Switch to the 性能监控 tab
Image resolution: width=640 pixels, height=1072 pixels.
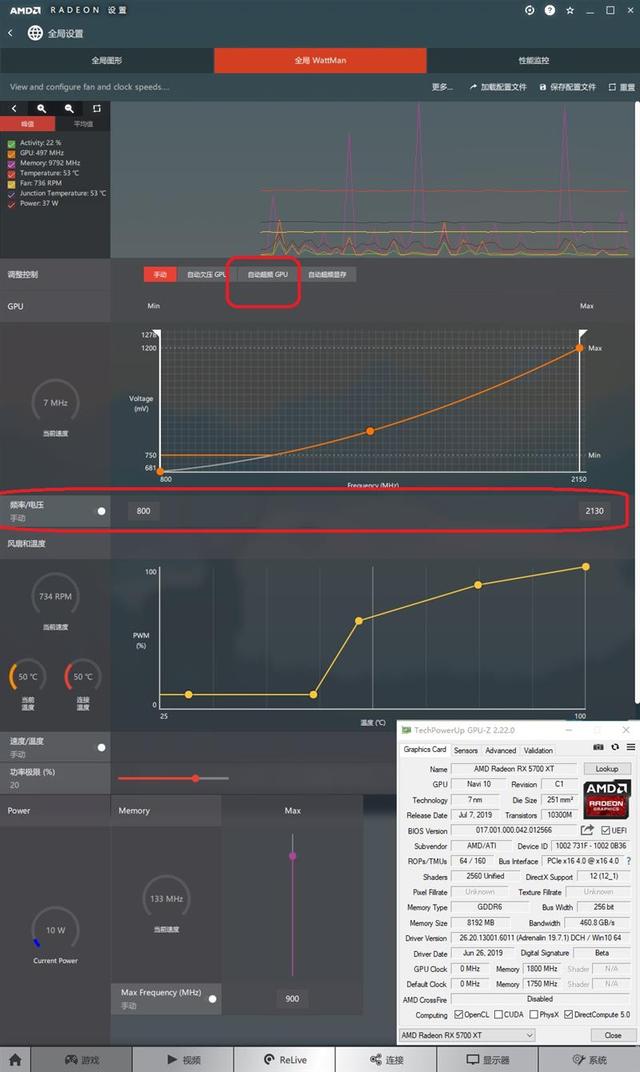click(x=533, y=60)
